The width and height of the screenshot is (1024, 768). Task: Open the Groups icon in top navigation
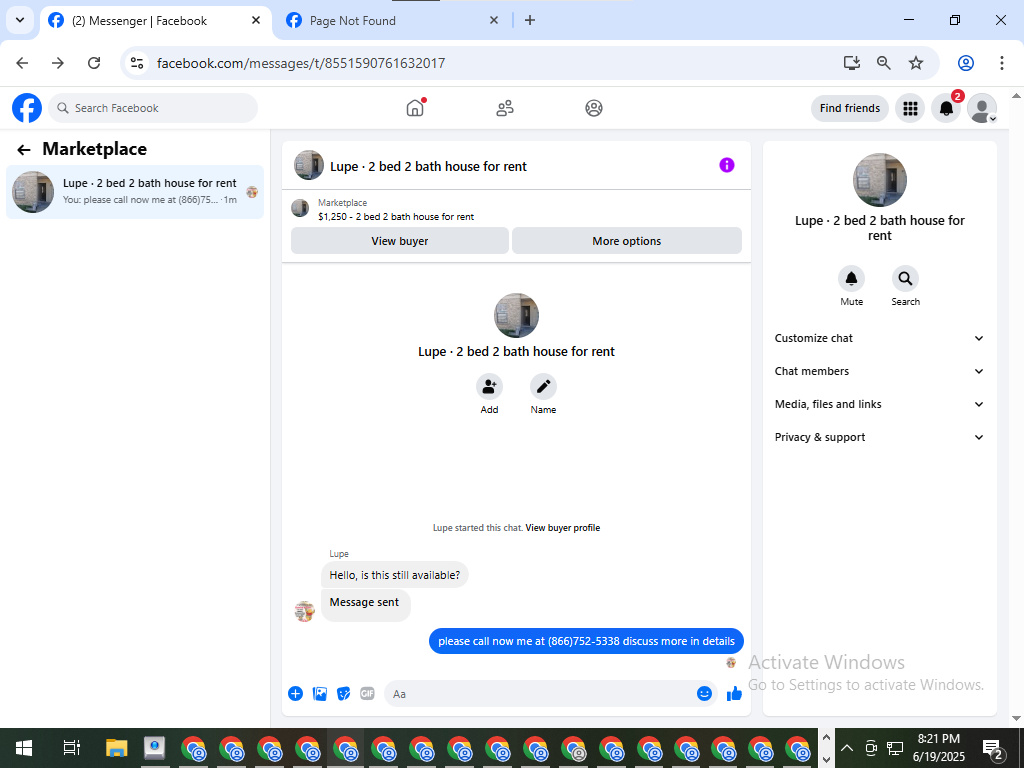(594, 108)
